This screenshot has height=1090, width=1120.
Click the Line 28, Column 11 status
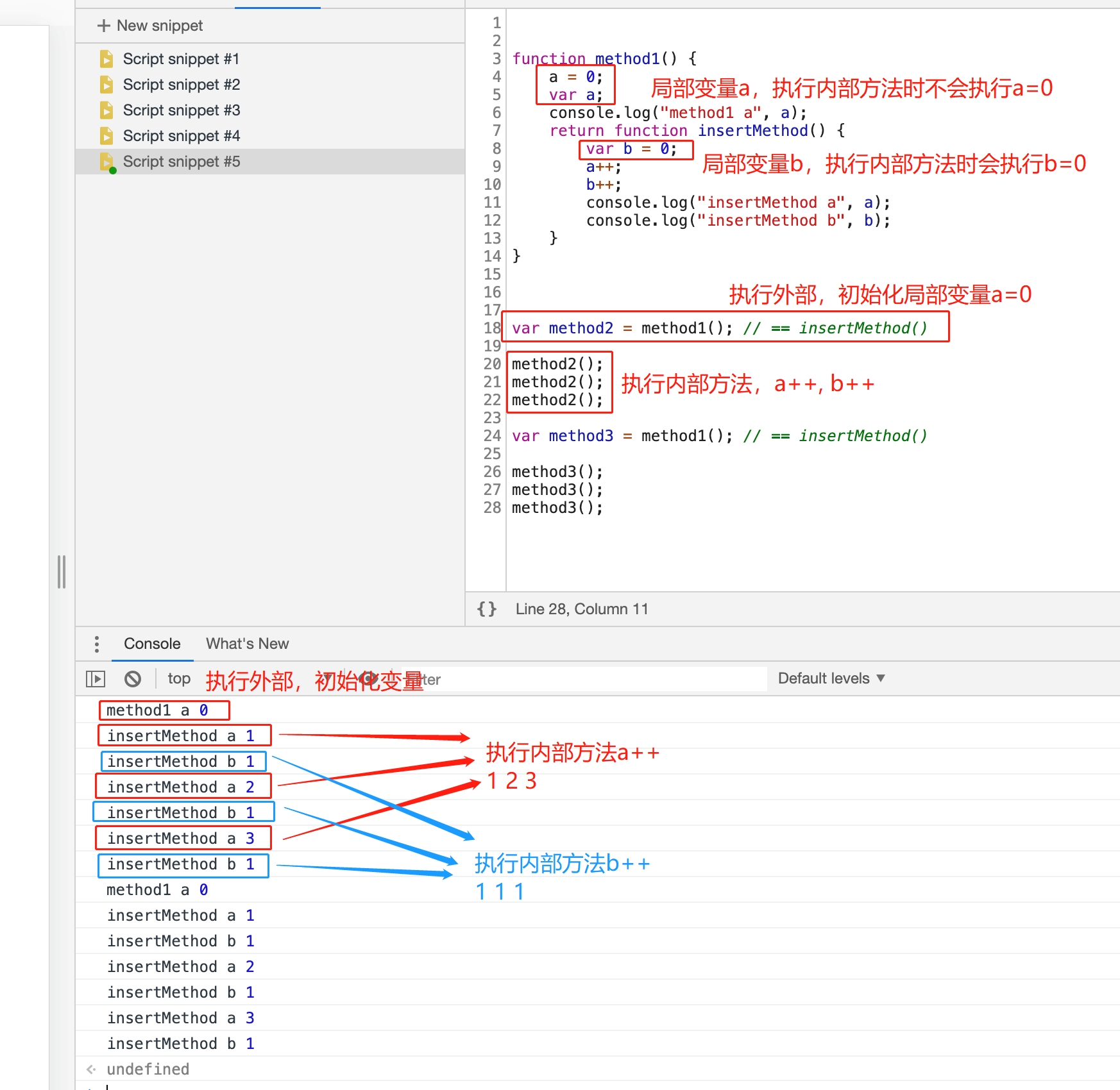581,609
